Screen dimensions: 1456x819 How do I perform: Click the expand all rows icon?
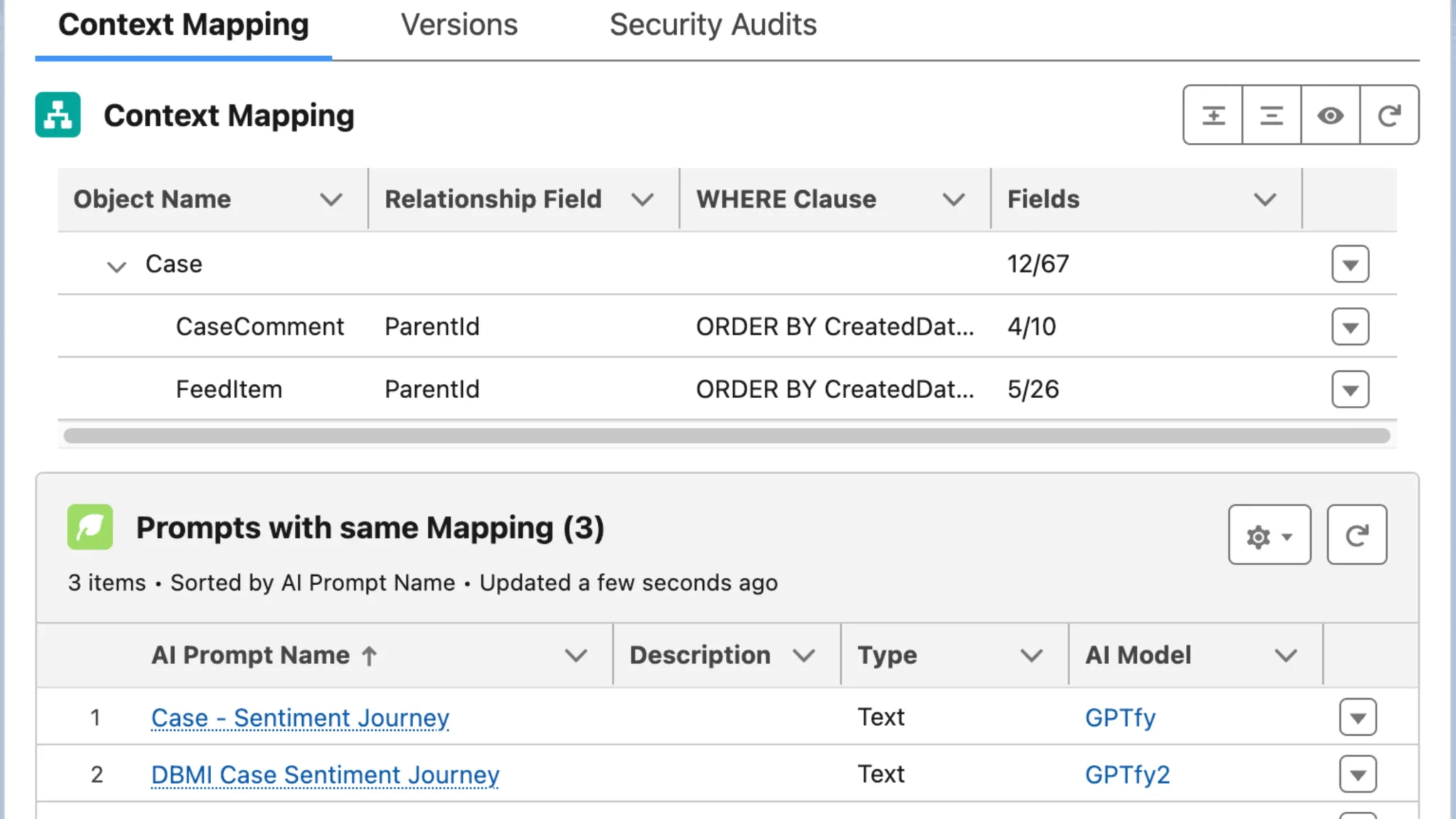1213,115
